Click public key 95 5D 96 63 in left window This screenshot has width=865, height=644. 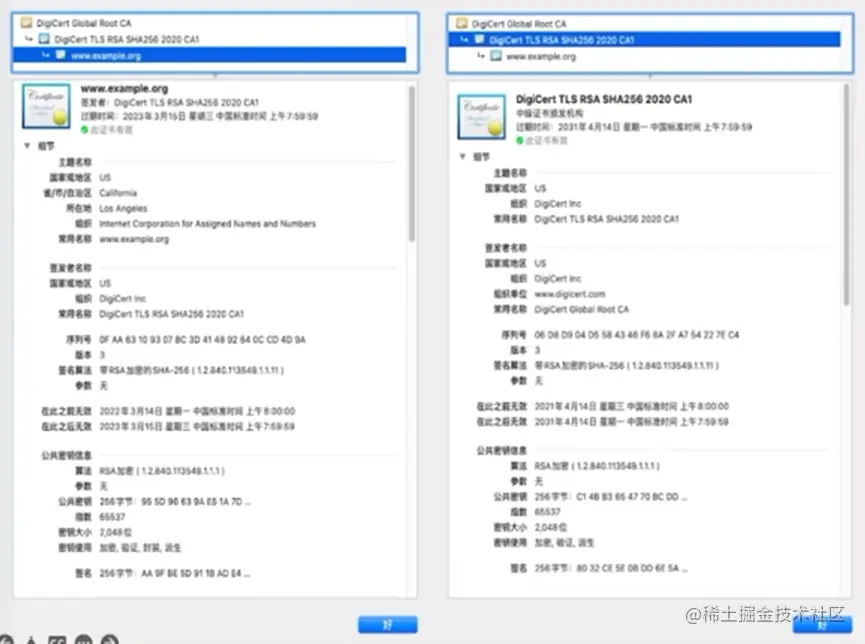coord(175,502)
